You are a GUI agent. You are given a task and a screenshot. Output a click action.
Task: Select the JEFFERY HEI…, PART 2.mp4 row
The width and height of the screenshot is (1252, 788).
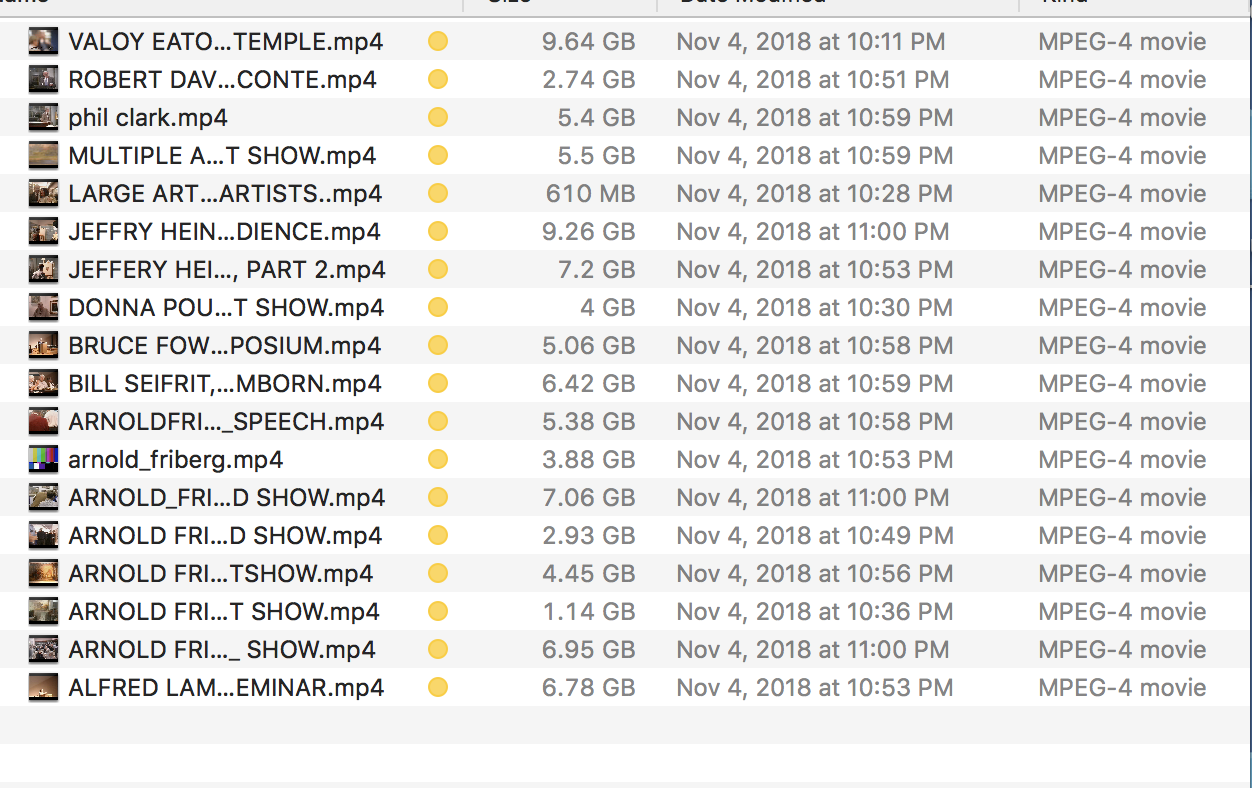tap(626, 269)
